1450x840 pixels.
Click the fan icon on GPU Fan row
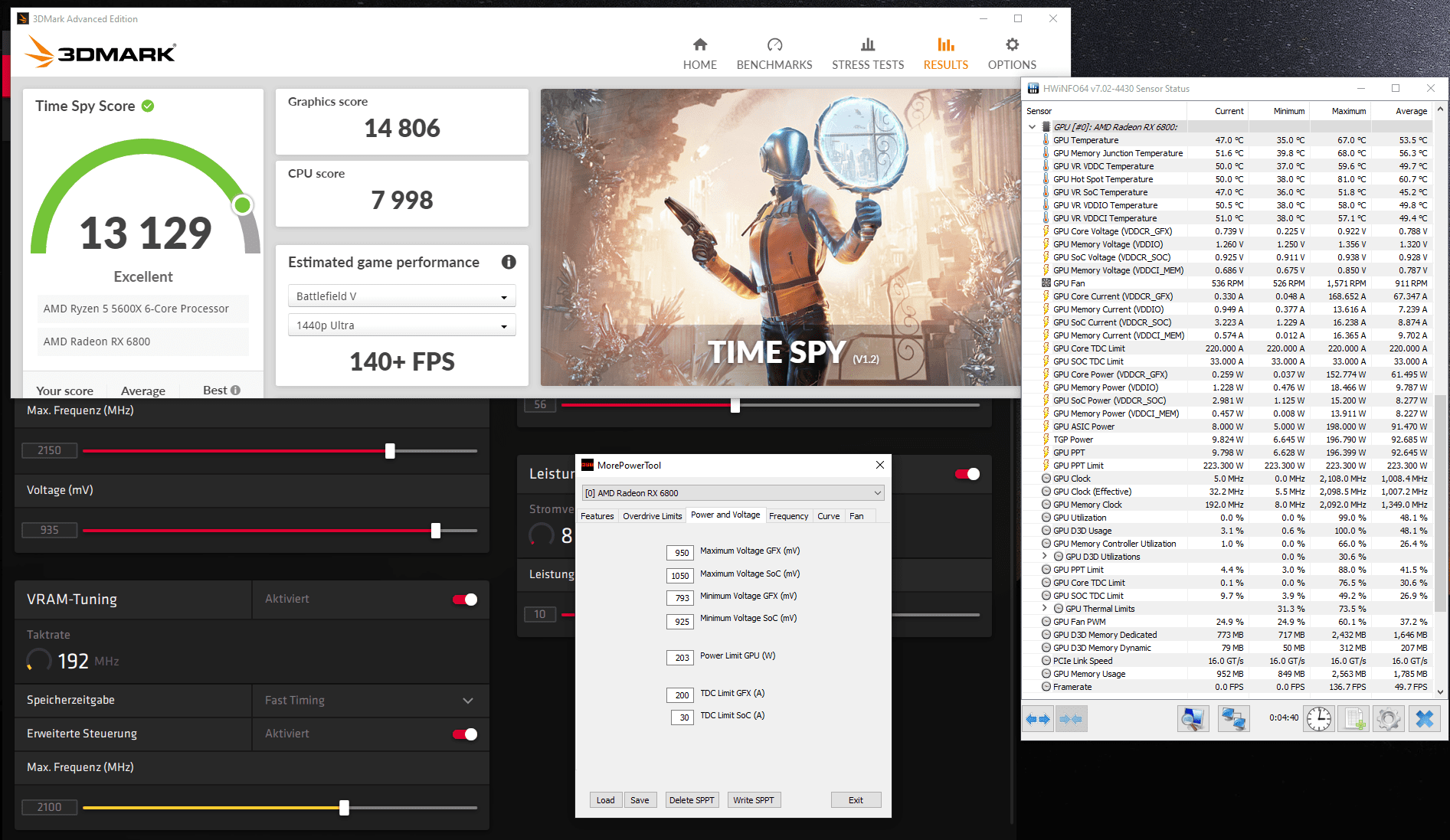[x=1046, y=283]
